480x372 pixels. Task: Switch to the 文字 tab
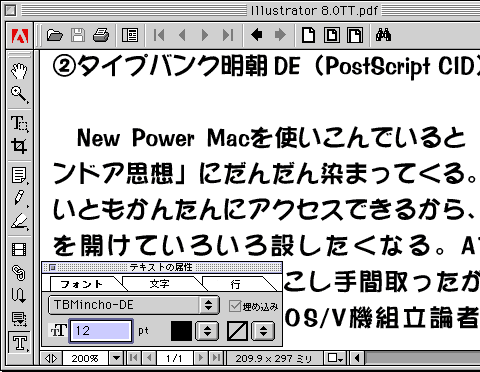tap(159, 284)
